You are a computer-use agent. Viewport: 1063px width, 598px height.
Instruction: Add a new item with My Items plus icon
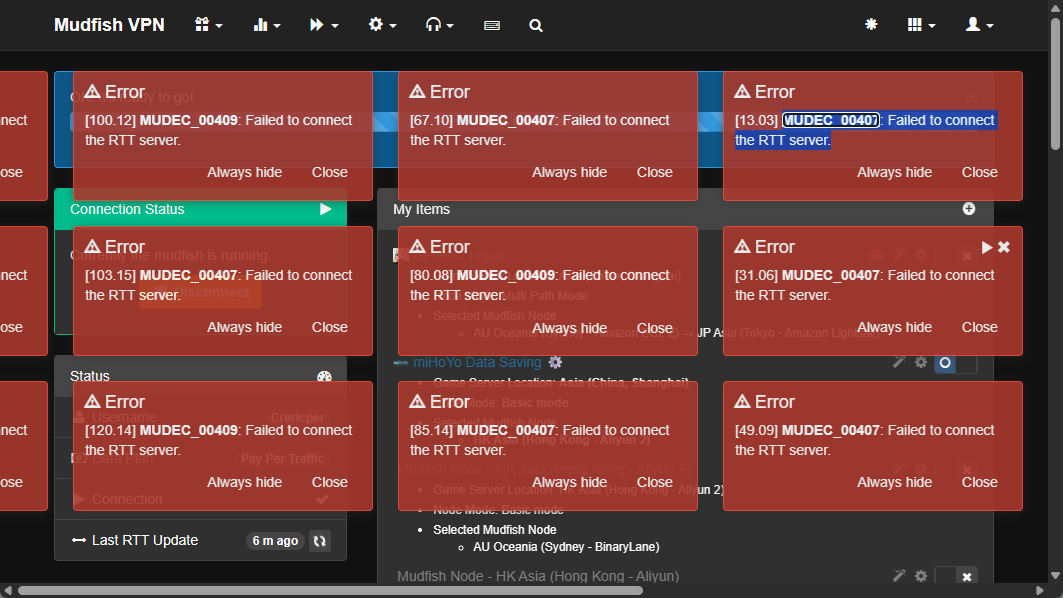tap(969, 209)
